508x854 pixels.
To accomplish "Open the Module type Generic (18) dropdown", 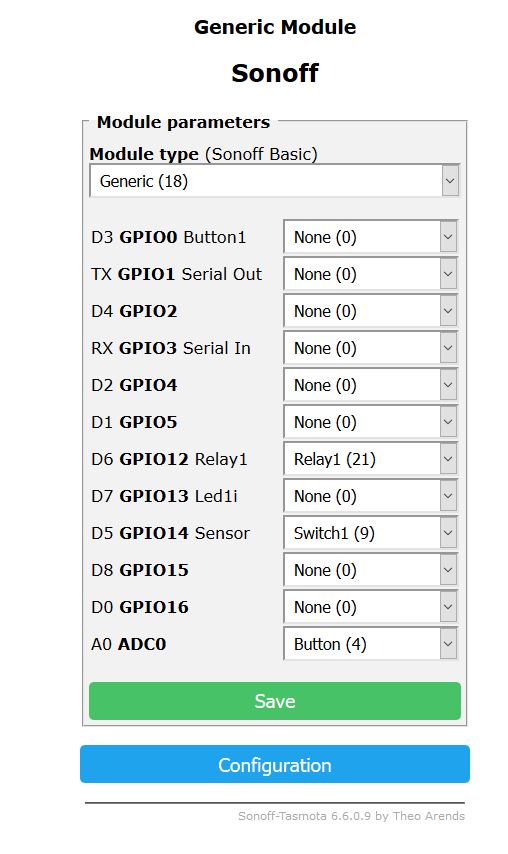I will (x=274, y=181).
